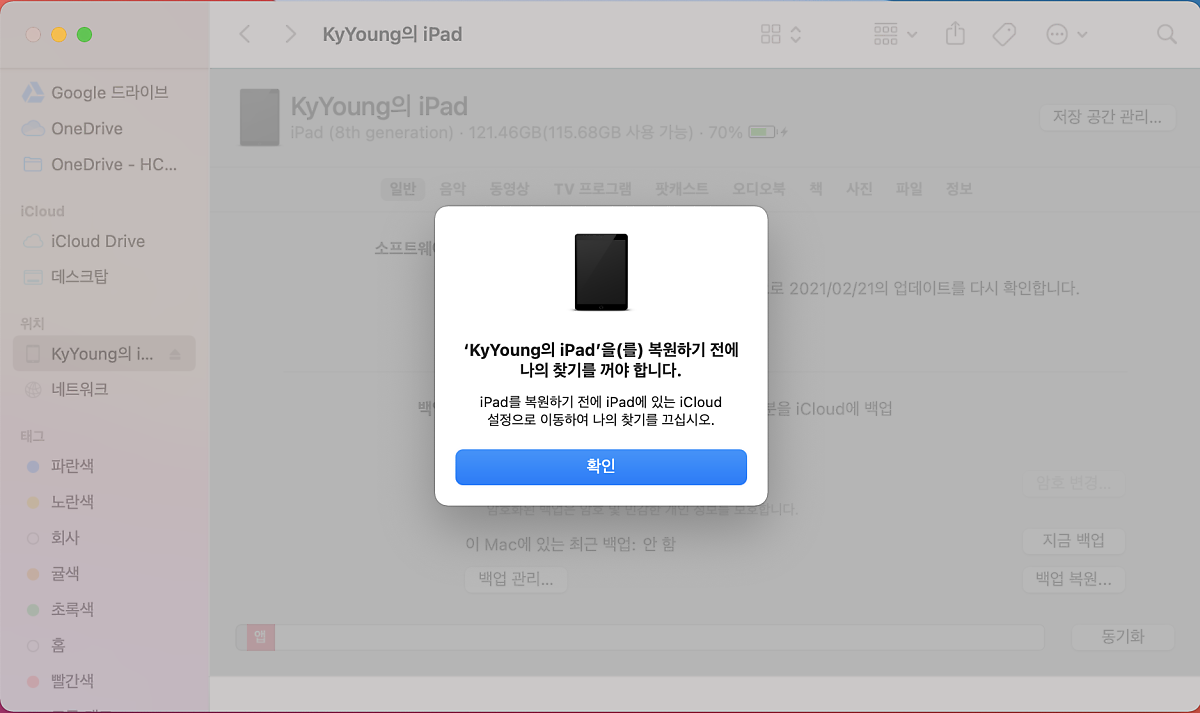Viewport: 1200px width, 713px height.
Task: Switch to the 음악 tab
Action: [452, 189]
